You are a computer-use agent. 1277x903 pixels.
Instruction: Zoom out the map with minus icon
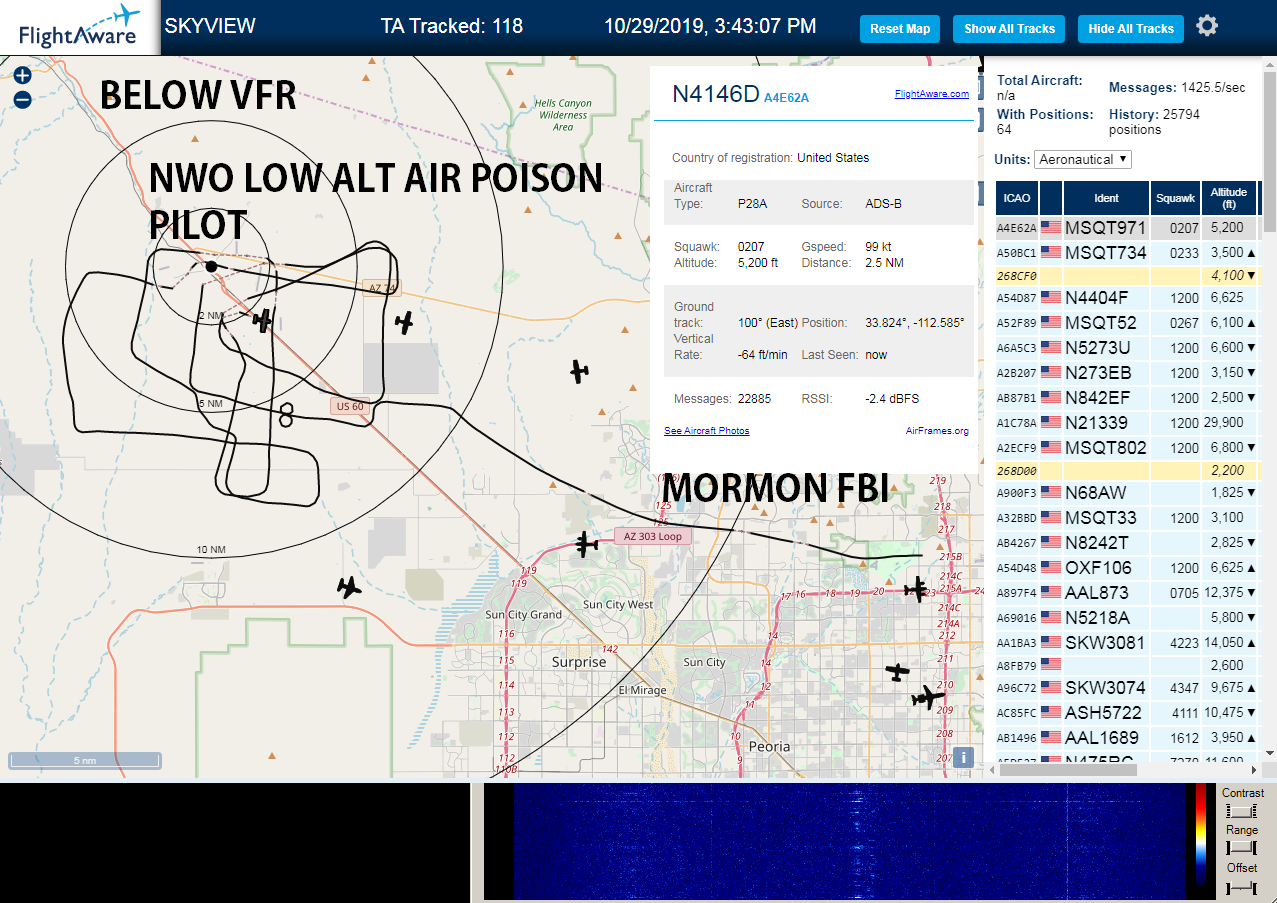[x=23, y=99]
